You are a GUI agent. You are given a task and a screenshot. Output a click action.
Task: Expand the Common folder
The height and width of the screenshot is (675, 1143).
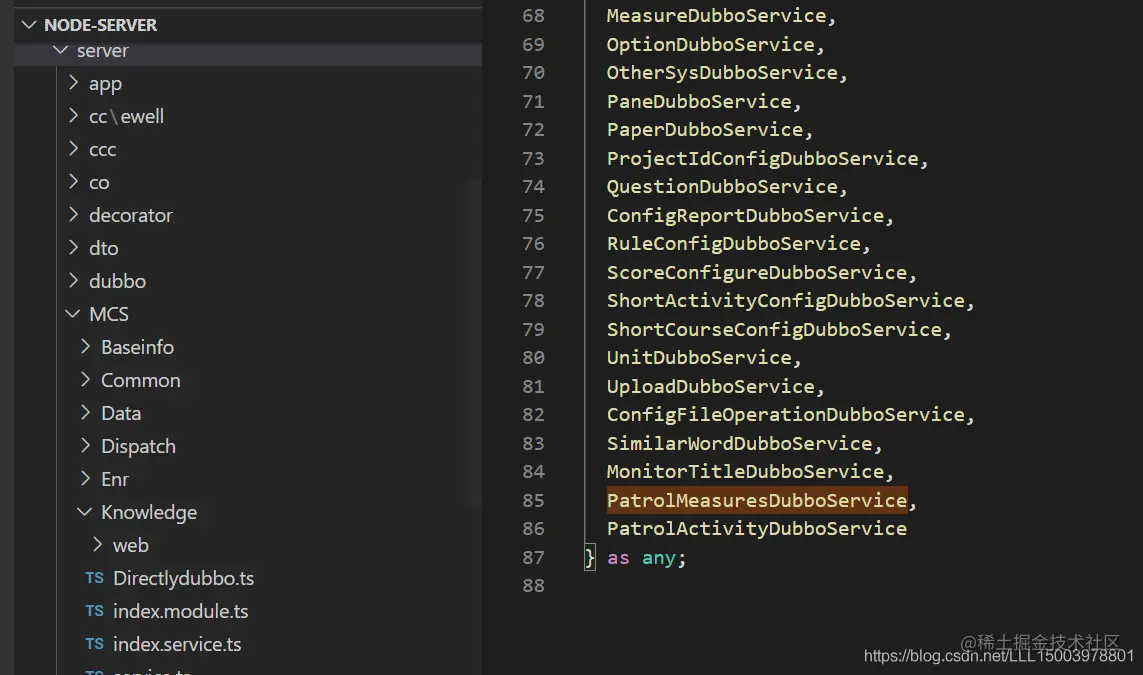(85, 380)
